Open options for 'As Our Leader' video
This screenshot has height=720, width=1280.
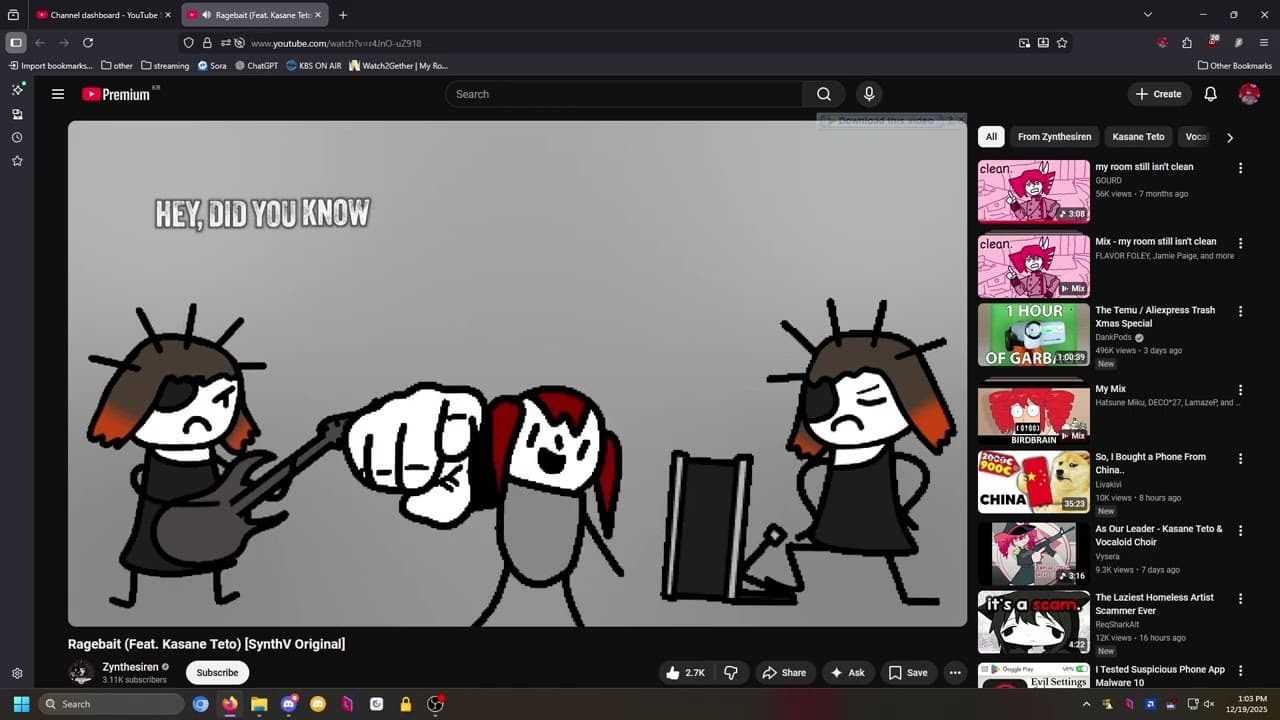[x=1240, y=530]
